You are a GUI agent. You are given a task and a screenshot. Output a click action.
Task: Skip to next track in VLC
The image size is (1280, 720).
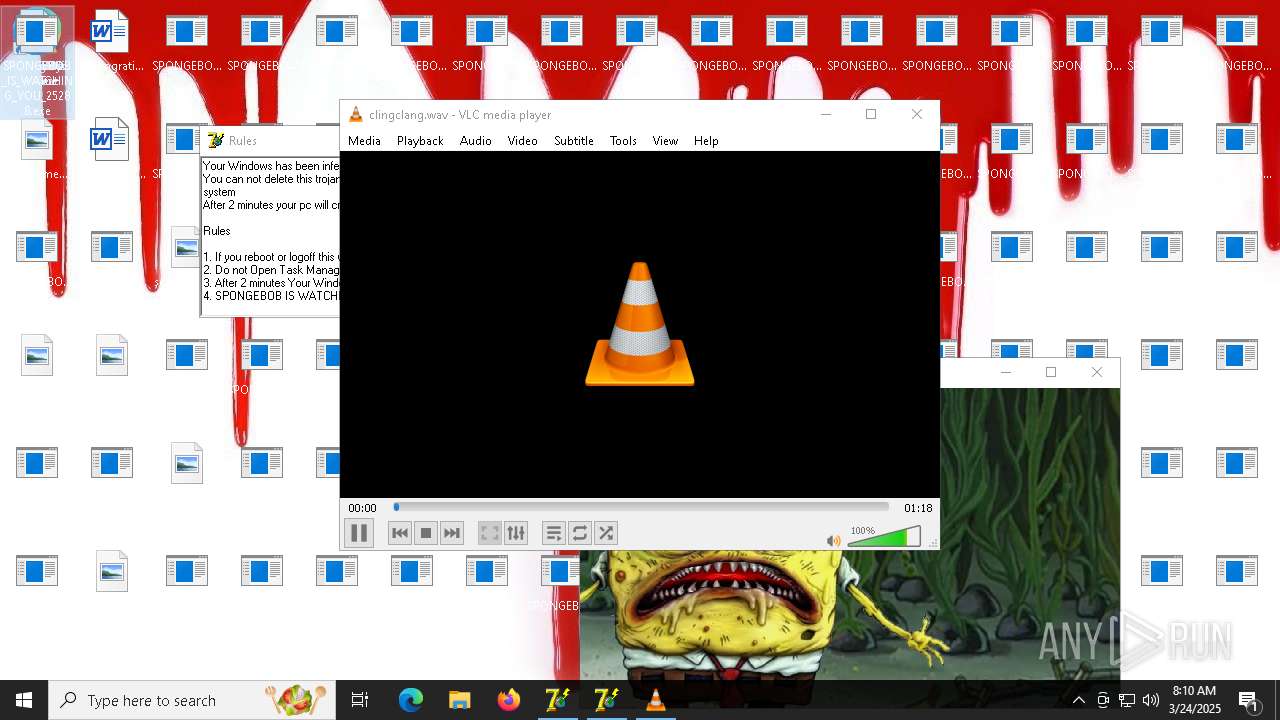coord(452,533)
